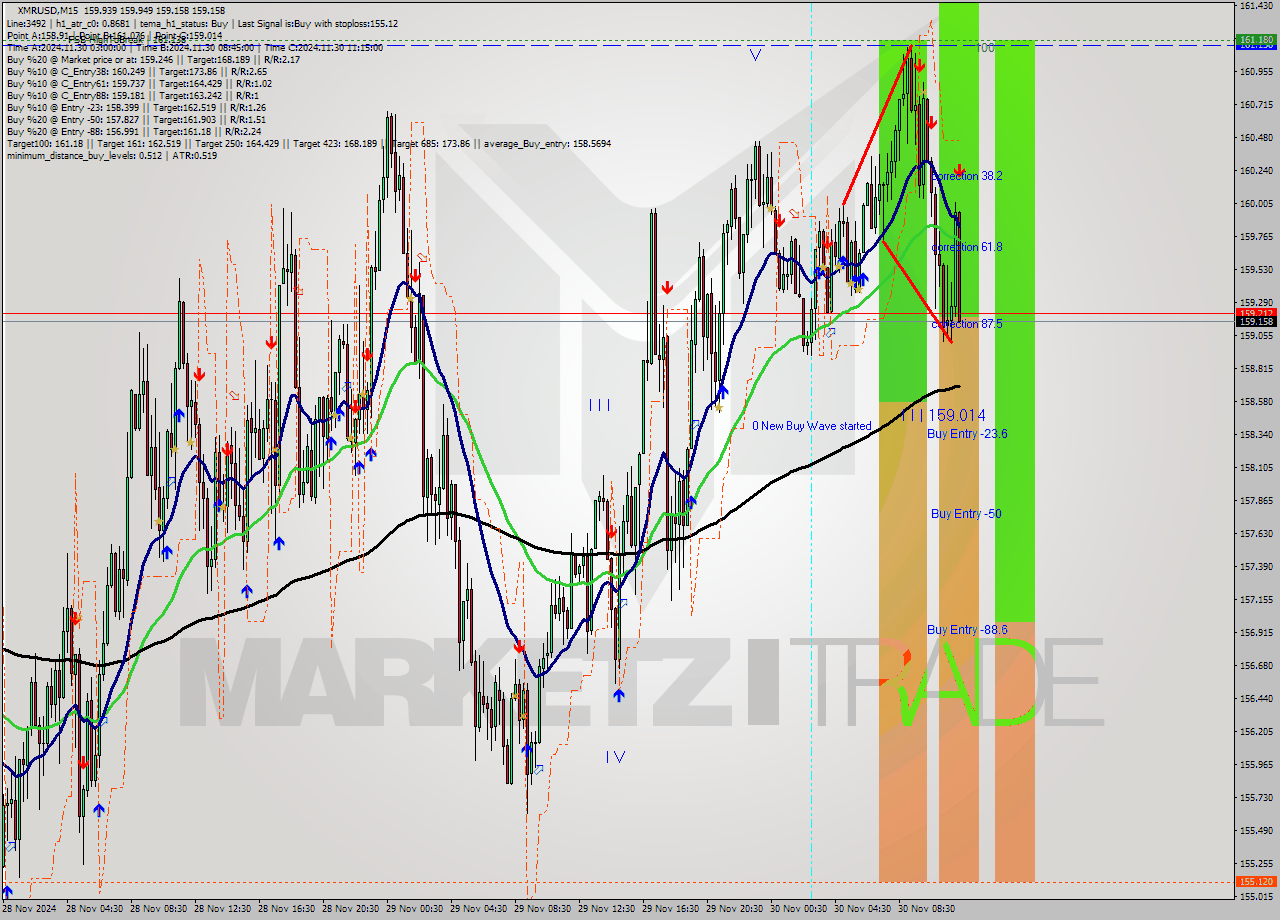The image size is (1280, 920).
Task: Click the 160.240 price axis value
Action: pyautogui.click(x=1256, y=171)
